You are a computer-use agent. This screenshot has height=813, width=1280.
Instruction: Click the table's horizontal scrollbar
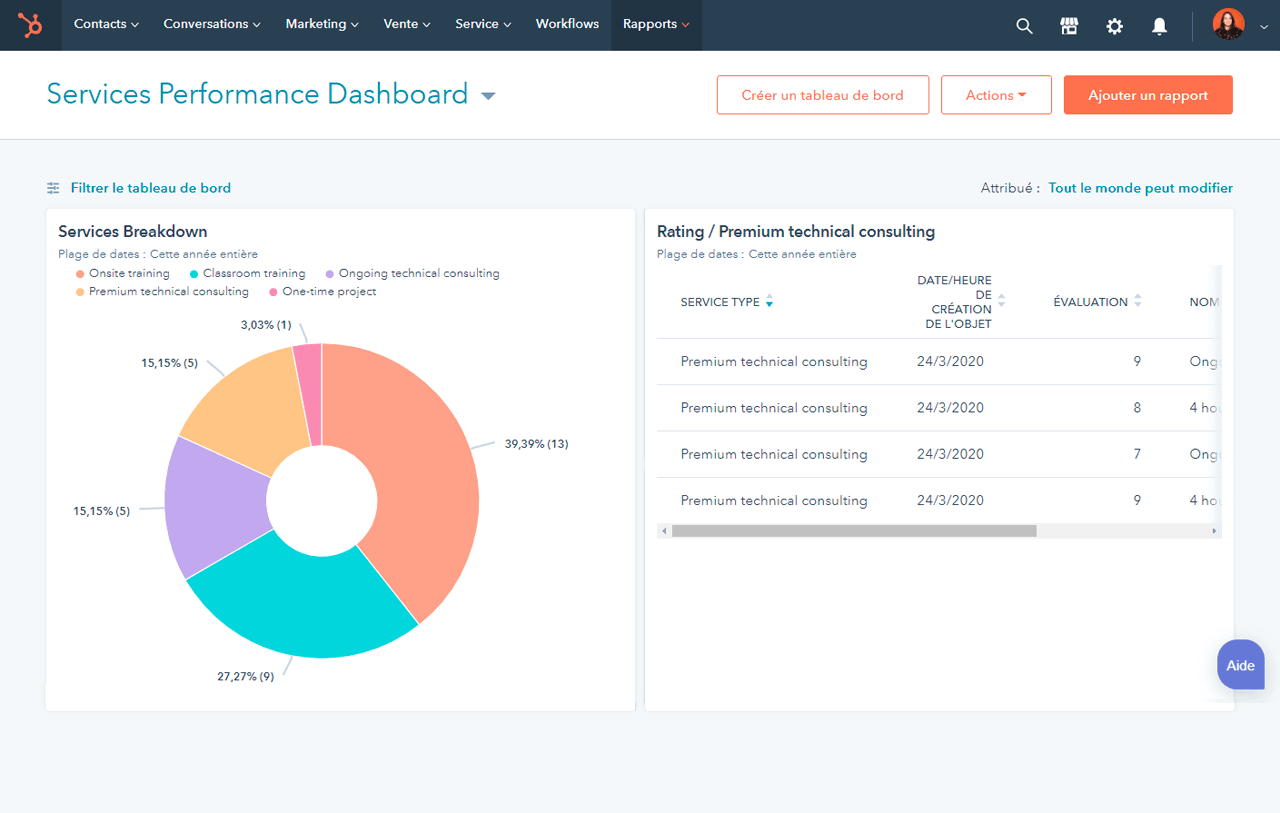pos(853,531)
